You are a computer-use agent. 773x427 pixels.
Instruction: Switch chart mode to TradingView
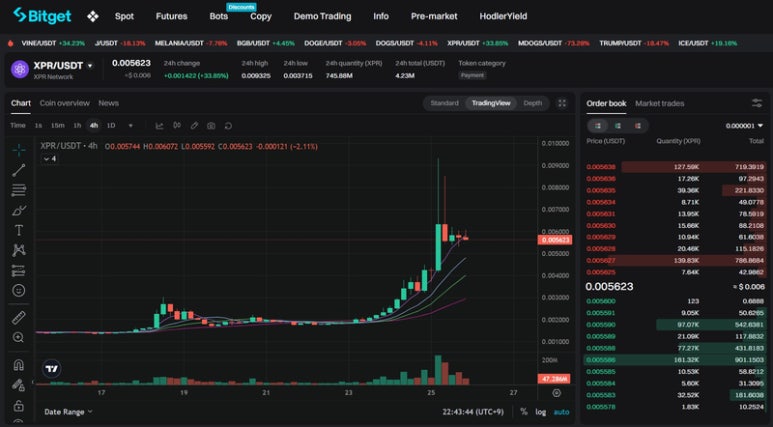coord(491,103)
